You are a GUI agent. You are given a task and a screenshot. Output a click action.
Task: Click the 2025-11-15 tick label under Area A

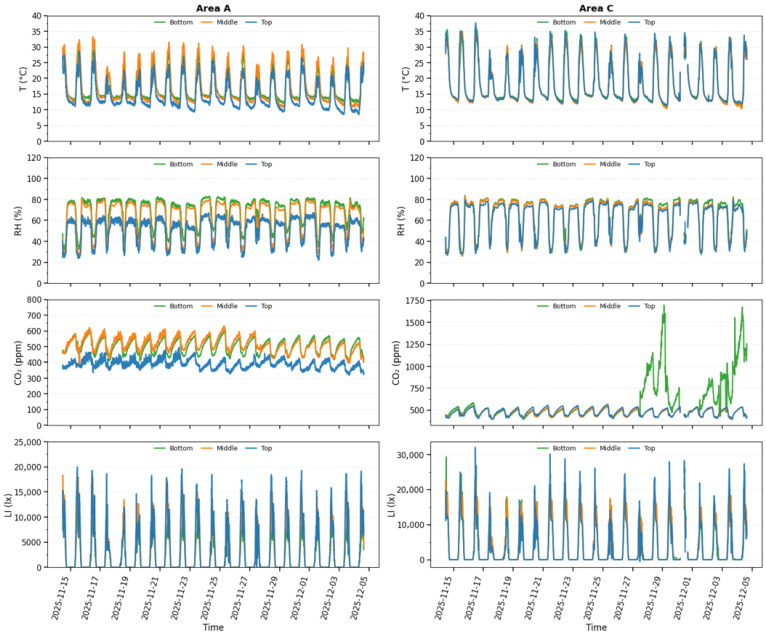[x=62, y=595]
